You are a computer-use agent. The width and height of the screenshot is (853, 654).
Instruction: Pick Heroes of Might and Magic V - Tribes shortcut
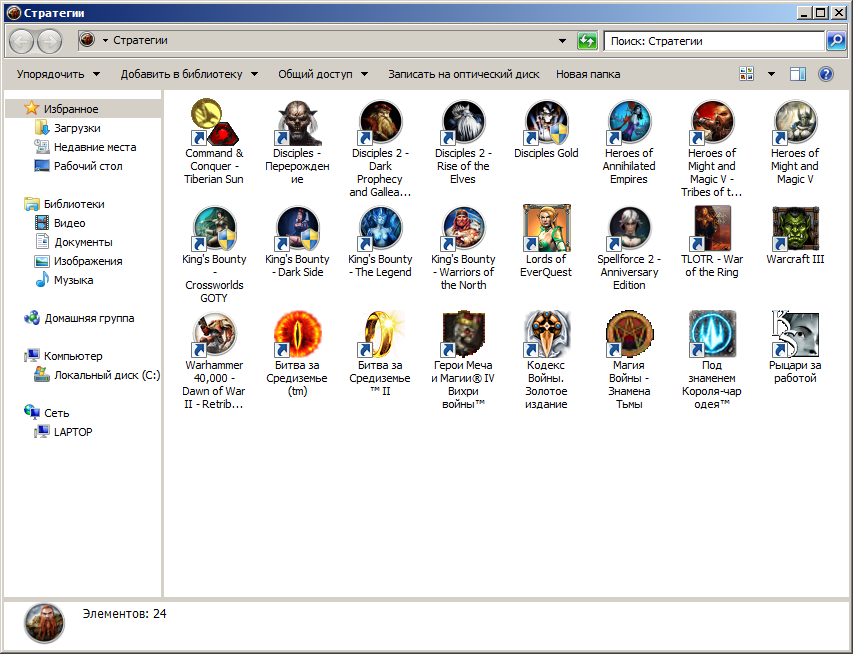pyautogui.click(x=712, y=122)
